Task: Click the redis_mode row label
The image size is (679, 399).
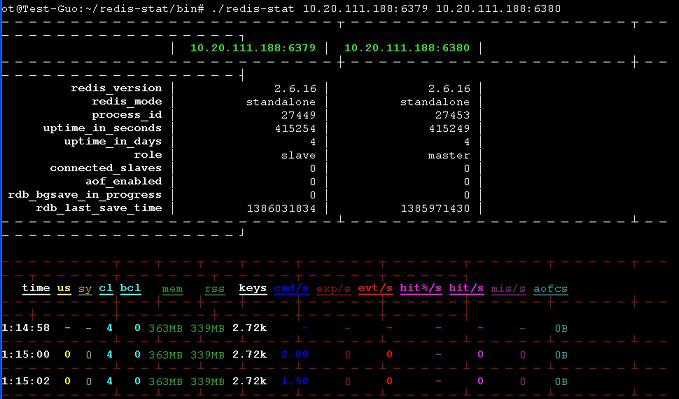Action: pyautogui.click(x=127, y=102)
